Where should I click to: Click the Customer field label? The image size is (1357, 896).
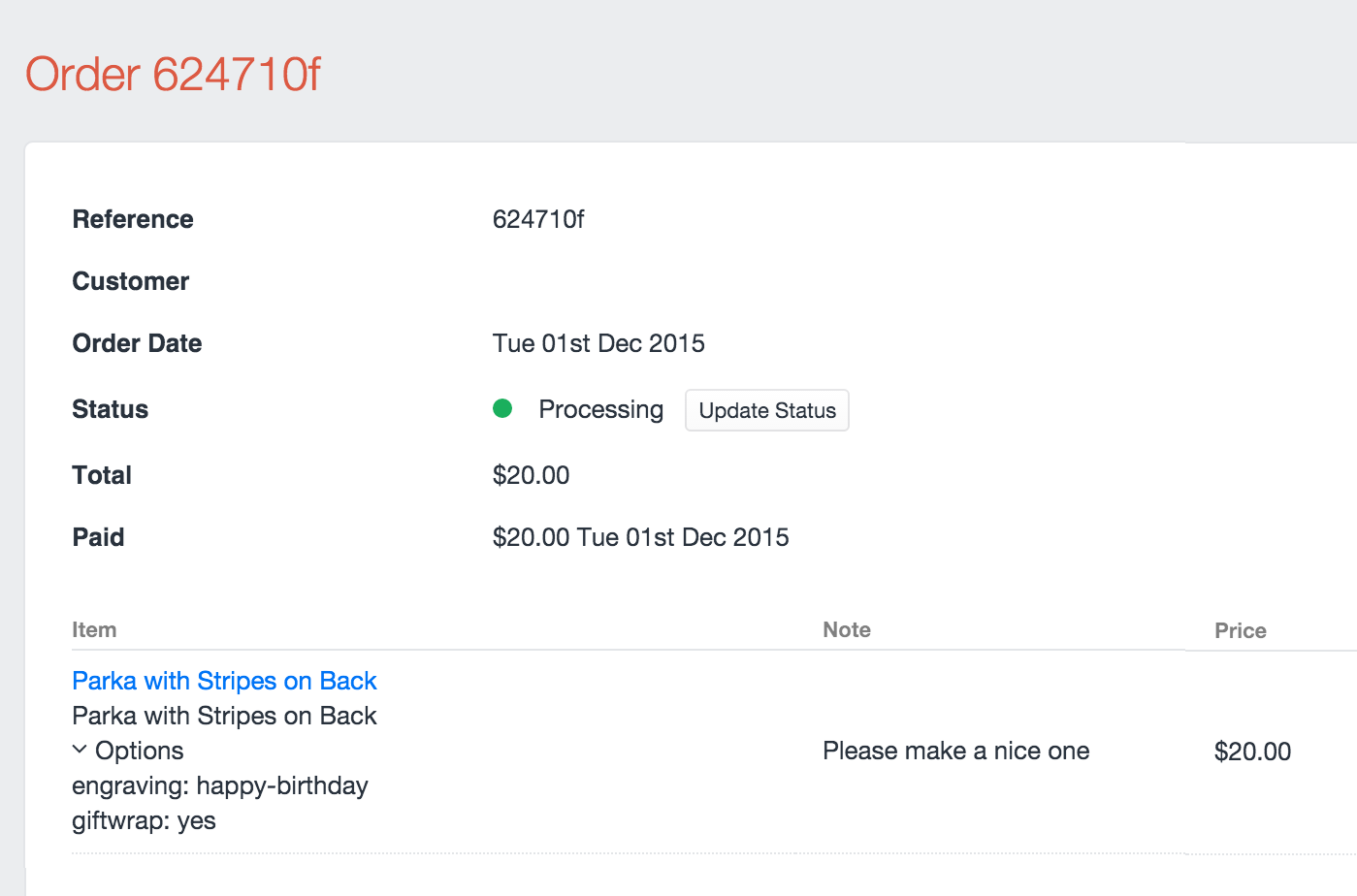131,281
